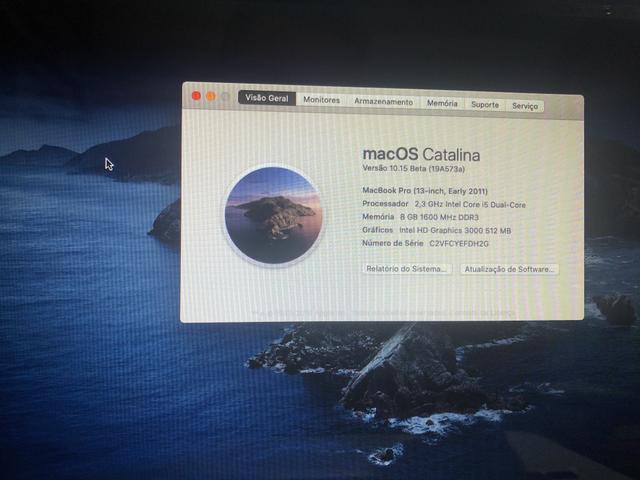
Task: Click the Processador label
Action: click(385, 203)
